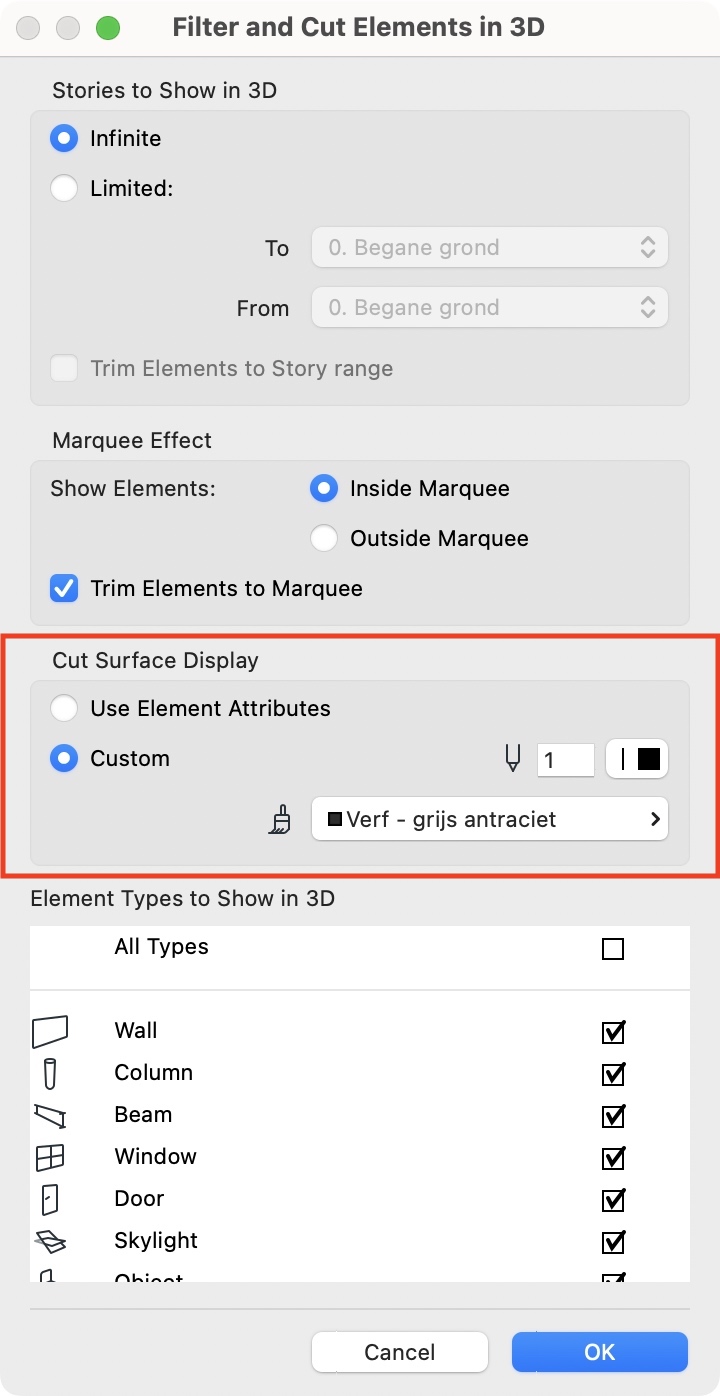720x1396 pixels.
Task: Choose Outside Marquee option
Action: (324, 538)
